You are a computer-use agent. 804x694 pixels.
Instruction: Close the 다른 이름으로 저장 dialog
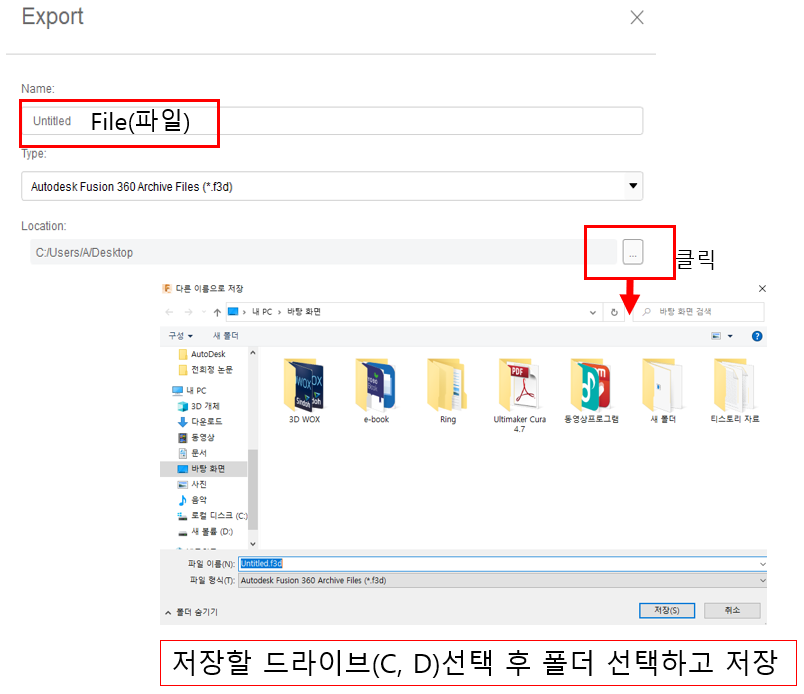coord(762,289)
